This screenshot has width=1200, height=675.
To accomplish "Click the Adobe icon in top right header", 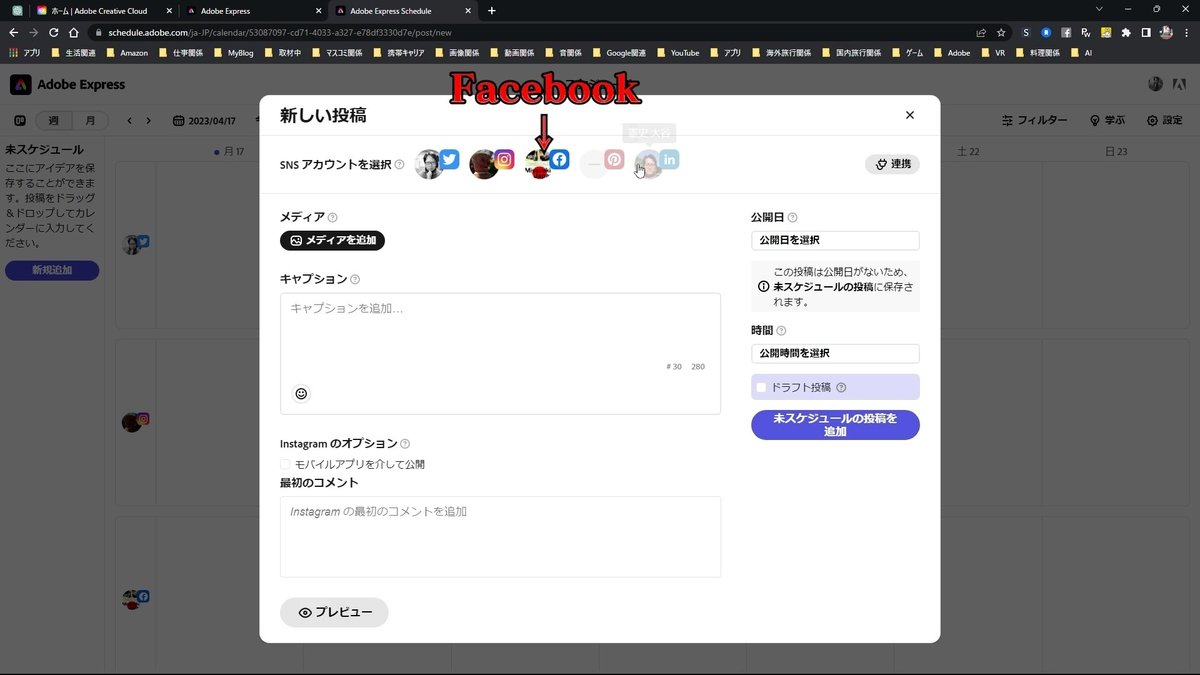I will (1181, 84).
